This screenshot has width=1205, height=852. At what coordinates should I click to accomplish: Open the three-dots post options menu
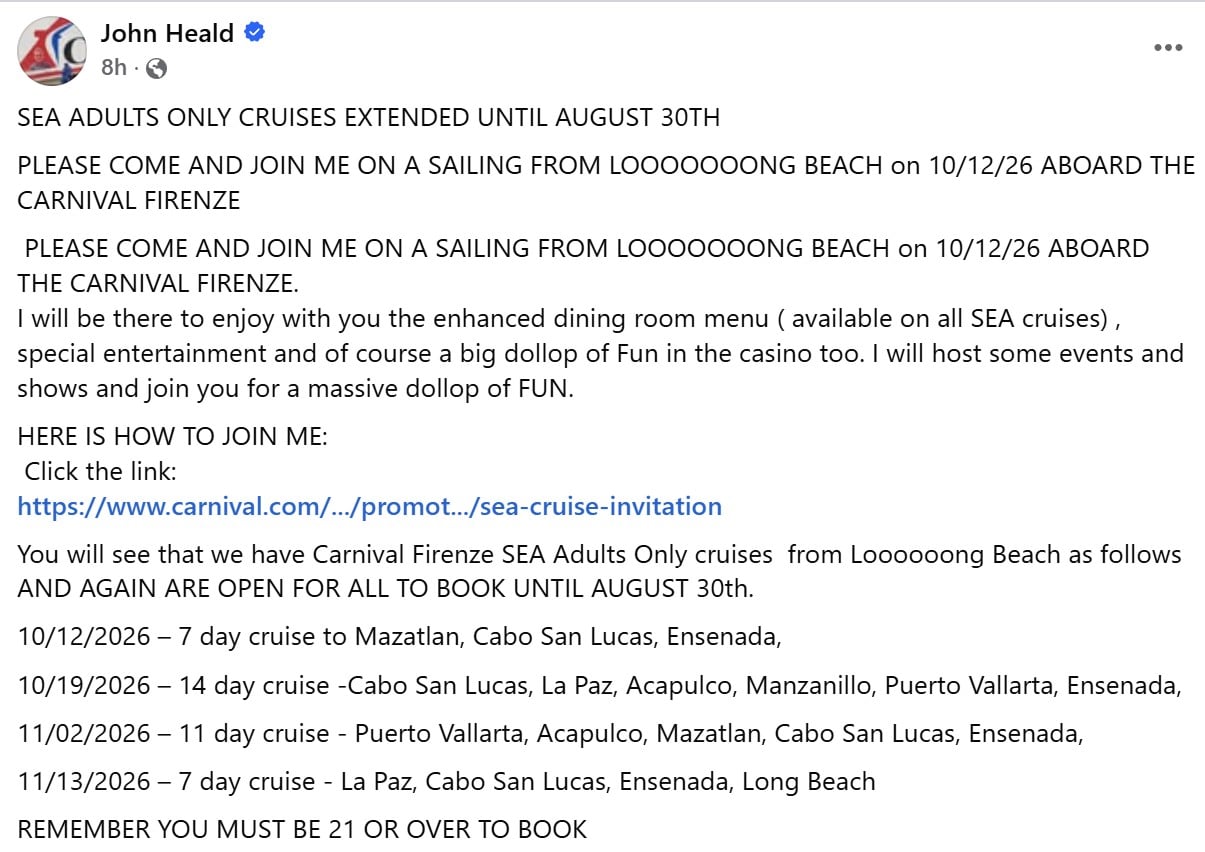[1167, 48]
